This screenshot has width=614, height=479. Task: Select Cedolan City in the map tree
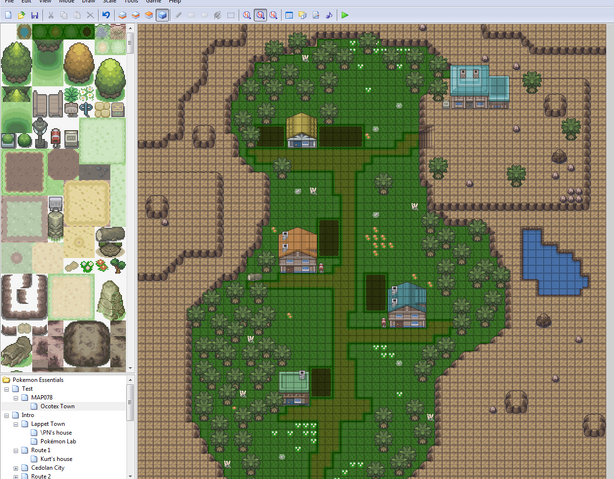click(47, 468)
